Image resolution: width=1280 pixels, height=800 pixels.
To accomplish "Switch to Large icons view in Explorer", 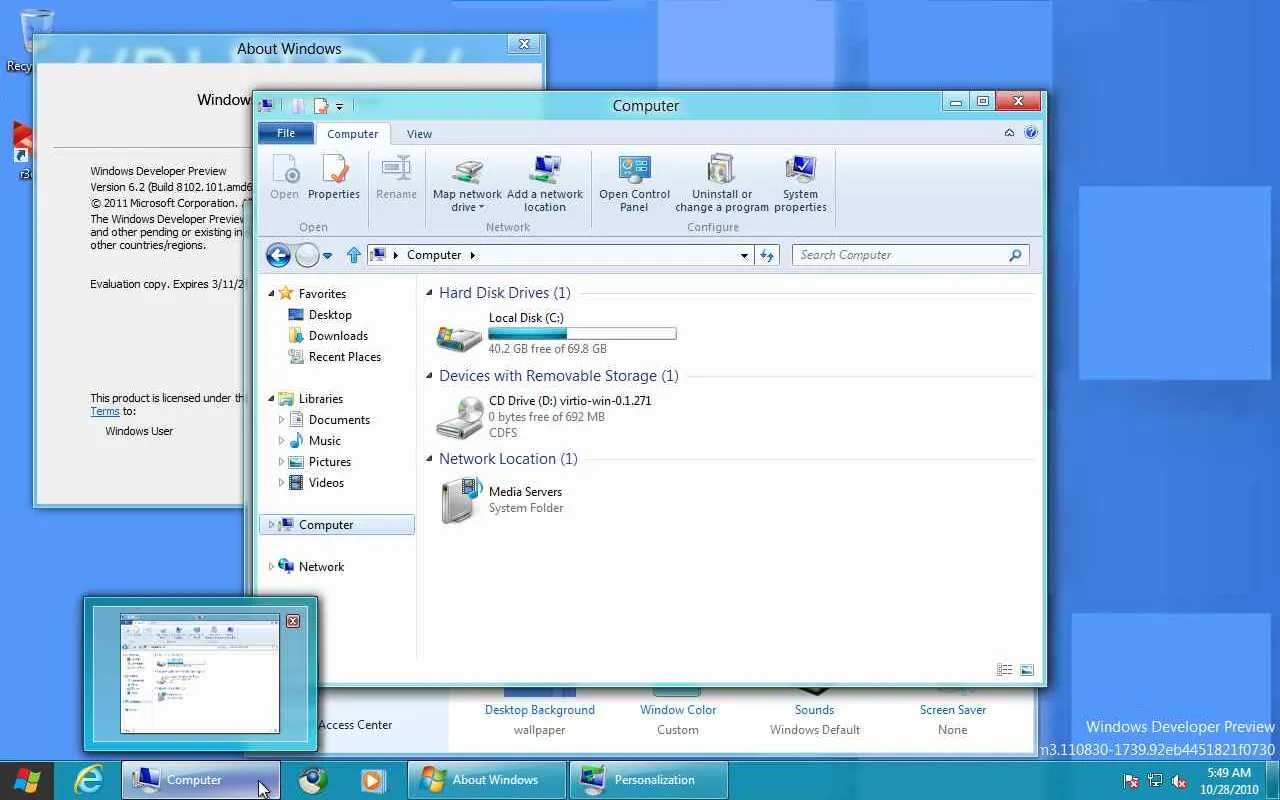I will click(1026, 670).
